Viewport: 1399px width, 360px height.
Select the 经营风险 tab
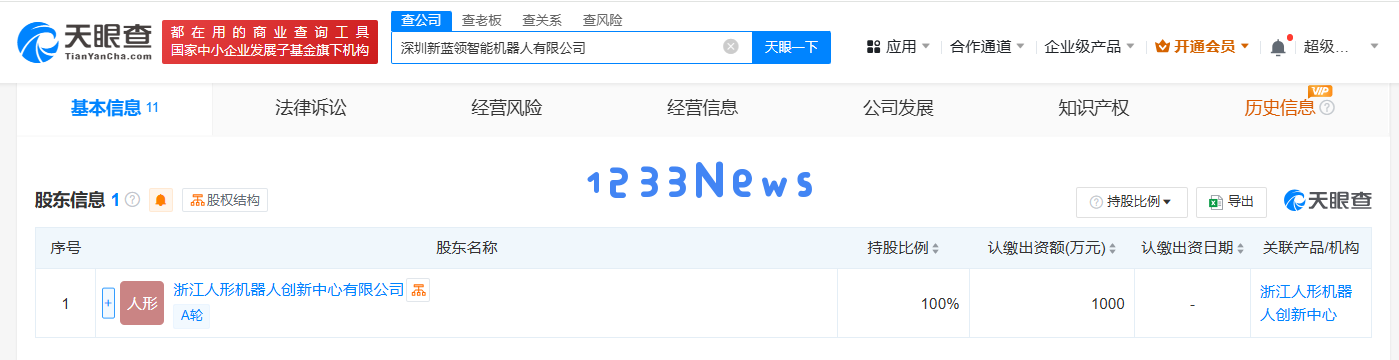(506, 108)
